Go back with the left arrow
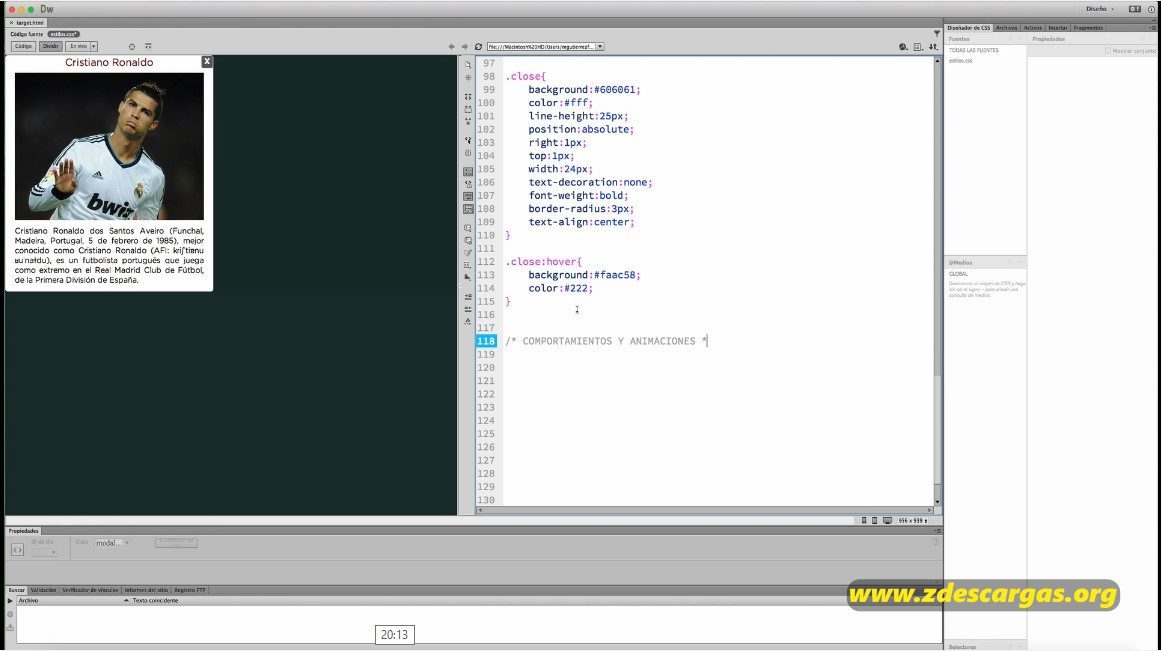The image size is (1161, 651). [451, 47]
